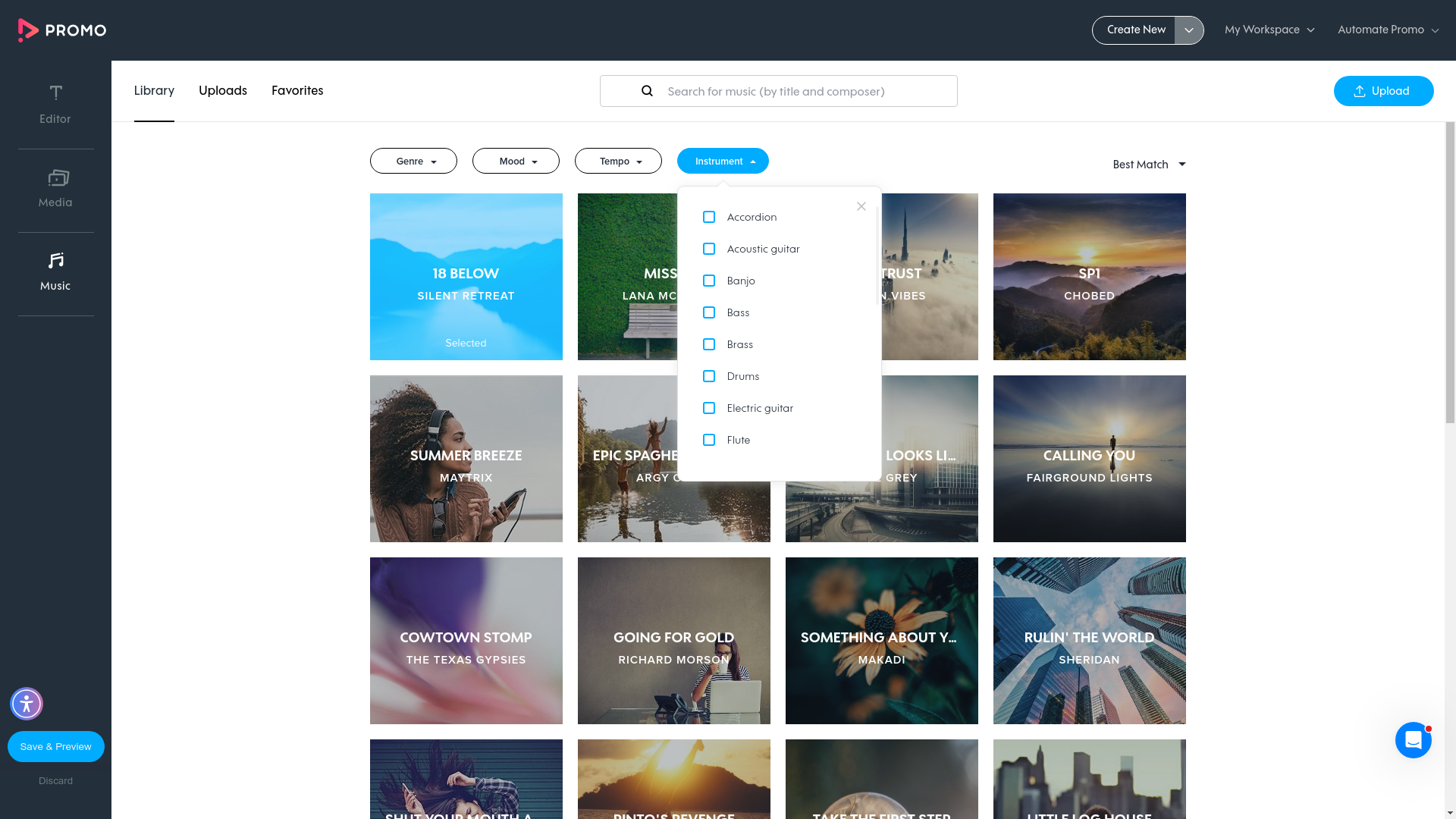This screenshot has width=1456, height=819.
Task: Open the Best Match sort dropdown
Action: point(1149,165)
